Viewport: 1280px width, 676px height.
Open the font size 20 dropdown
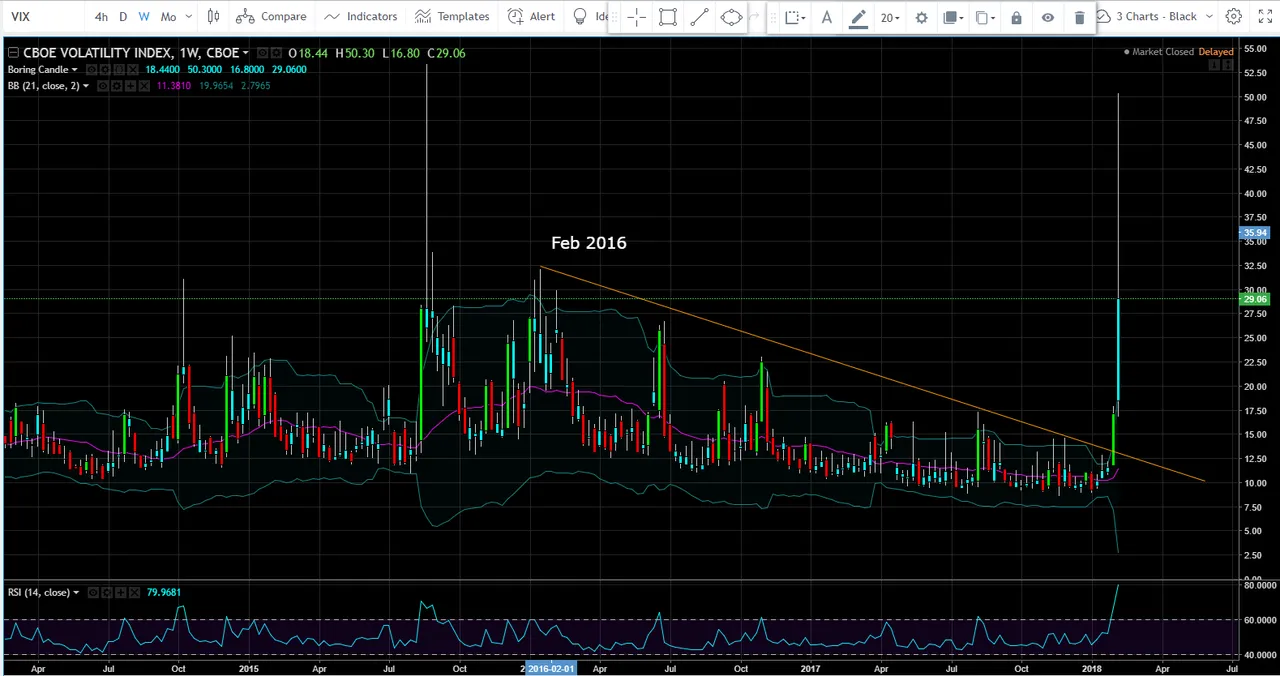point(889,17)
